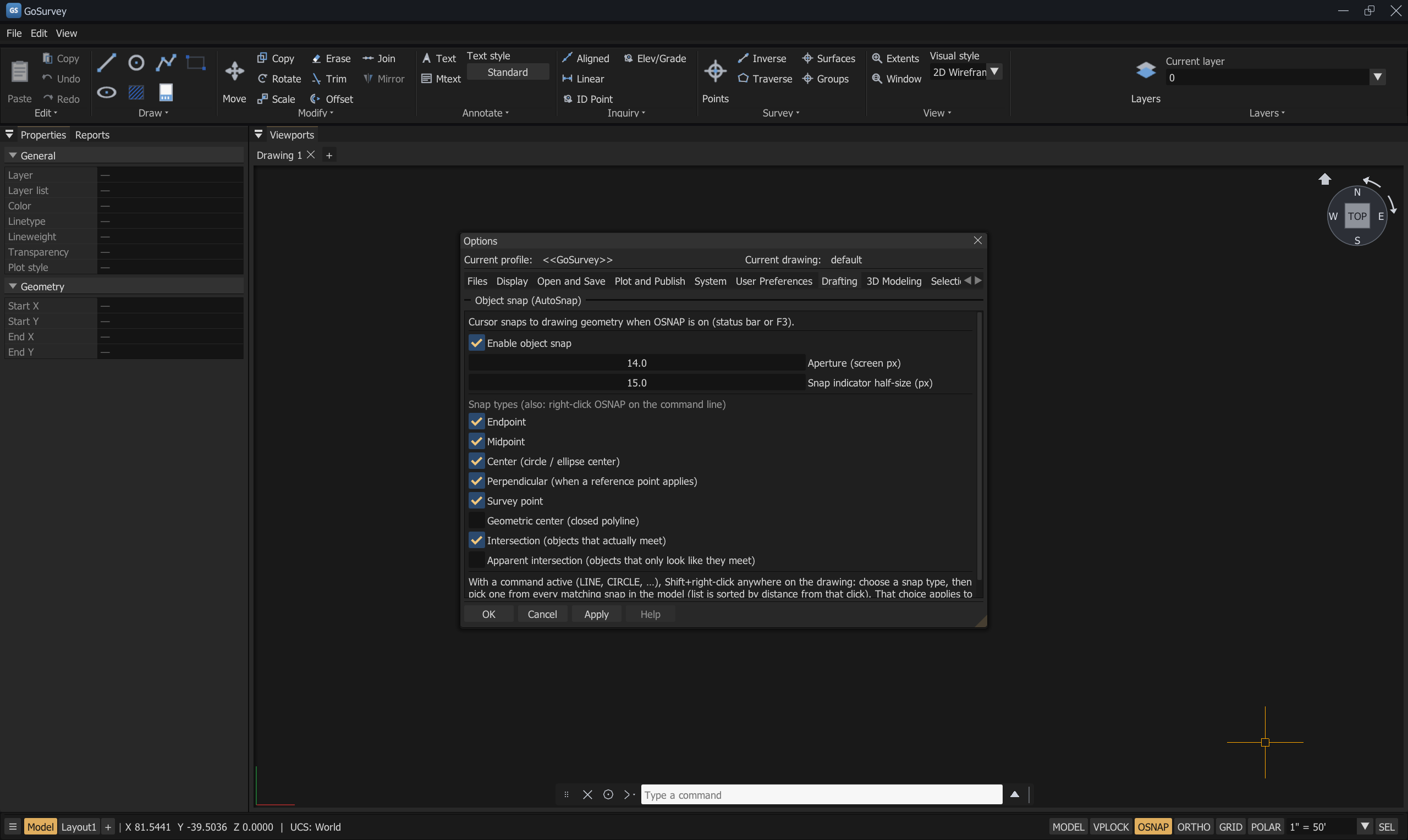
Task: Open the File menu
Action: point(14,34)
